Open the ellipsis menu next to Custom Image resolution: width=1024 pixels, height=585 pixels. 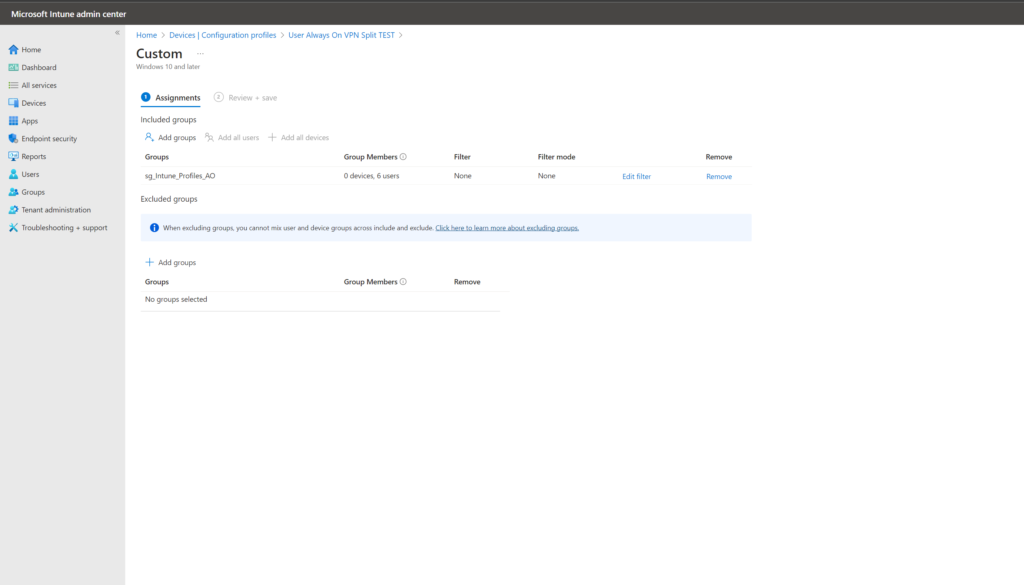point(200,54)
